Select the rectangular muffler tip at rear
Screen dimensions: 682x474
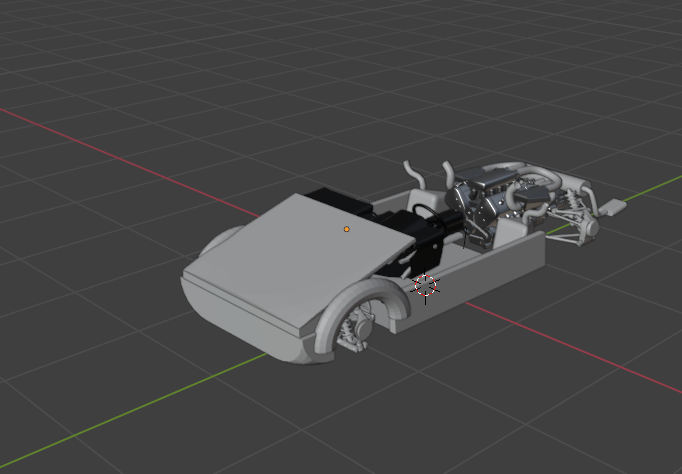(613, 207)
